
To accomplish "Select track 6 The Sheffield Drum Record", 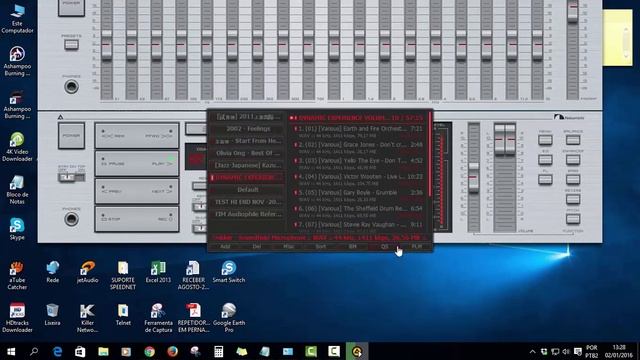I will 358,211.
